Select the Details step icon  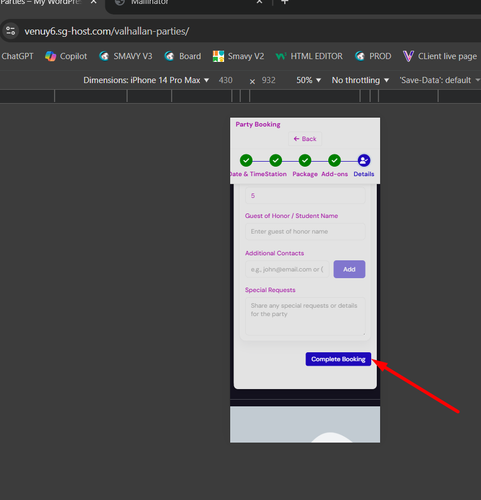coord(364,161)
